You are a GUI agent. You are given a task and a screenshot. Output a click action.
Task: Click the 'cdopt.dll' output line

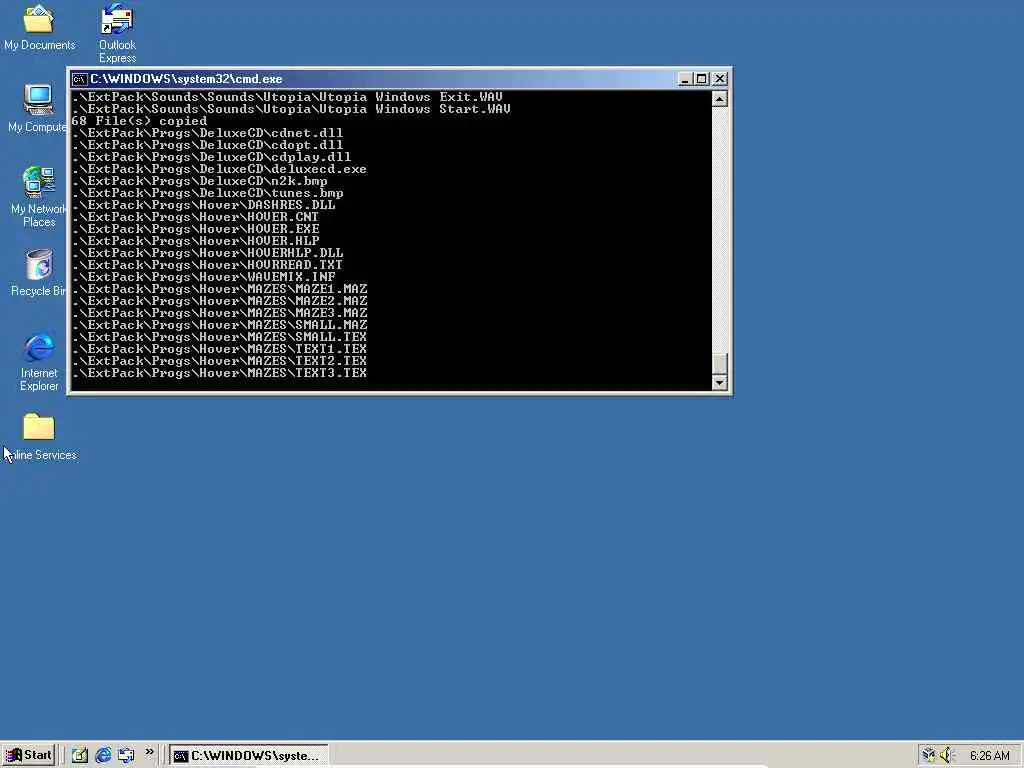207,145
